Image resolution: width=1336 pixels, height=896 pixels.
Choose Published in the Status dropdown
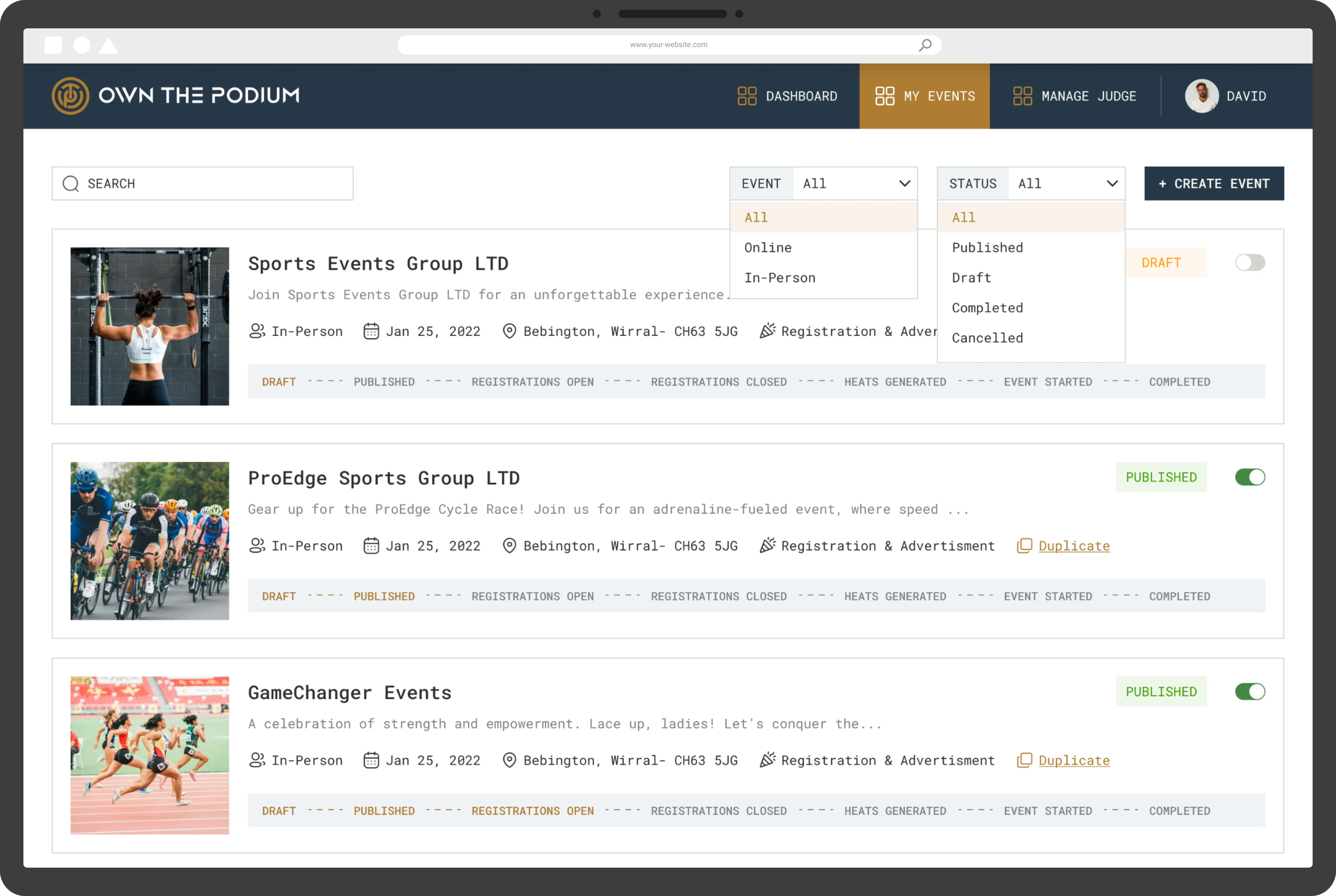[1031, 247]
